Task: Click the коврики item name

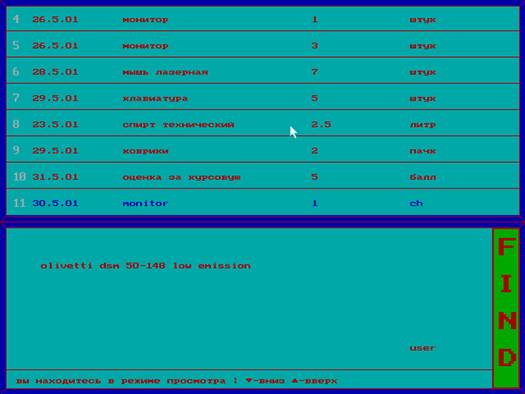Action: [145, 151]
